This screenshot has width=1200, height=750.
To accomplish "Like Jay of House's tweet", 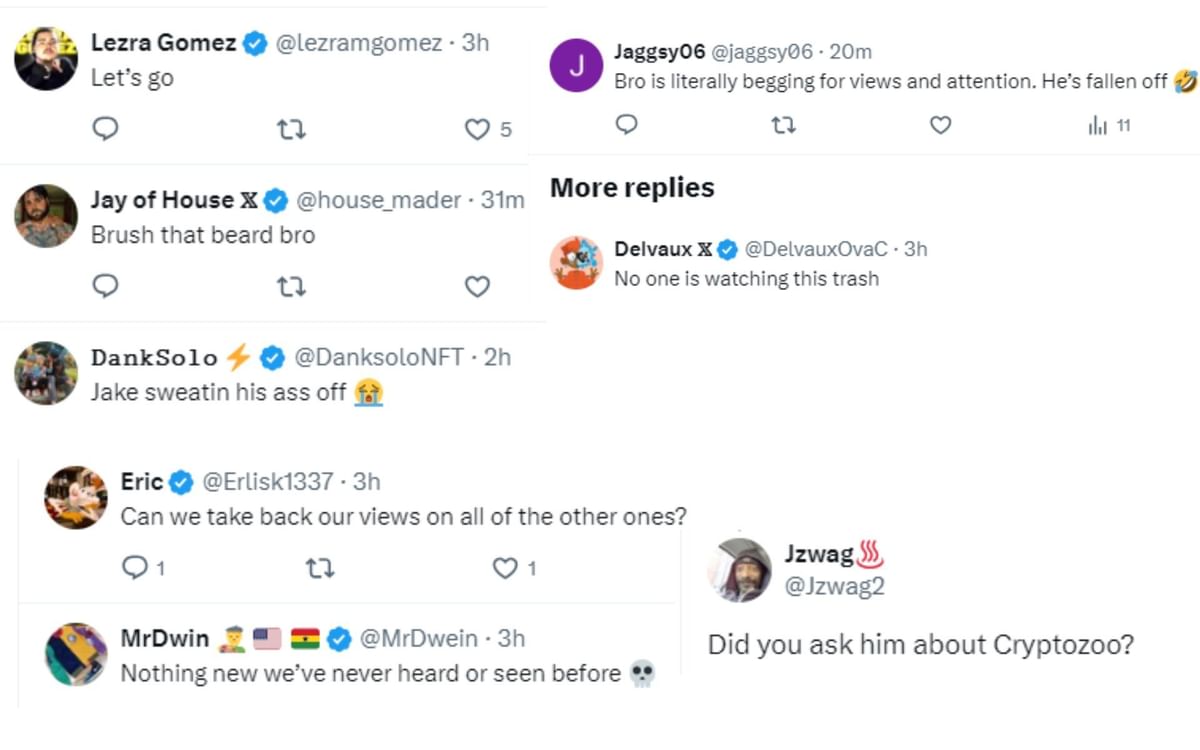I will (477, 287).
